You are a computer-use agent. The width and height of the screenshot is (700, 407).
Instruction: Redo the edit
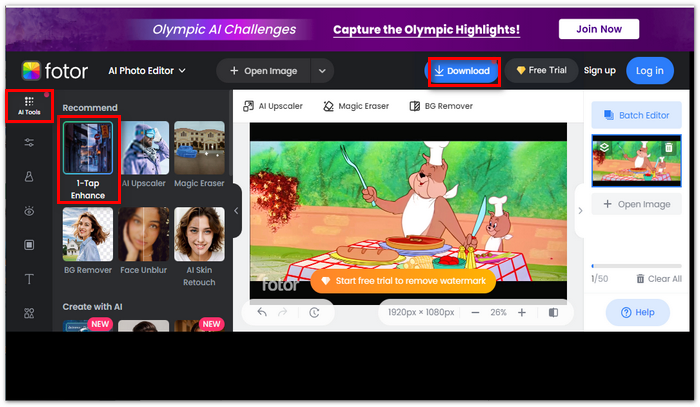(x=282, y=312)
